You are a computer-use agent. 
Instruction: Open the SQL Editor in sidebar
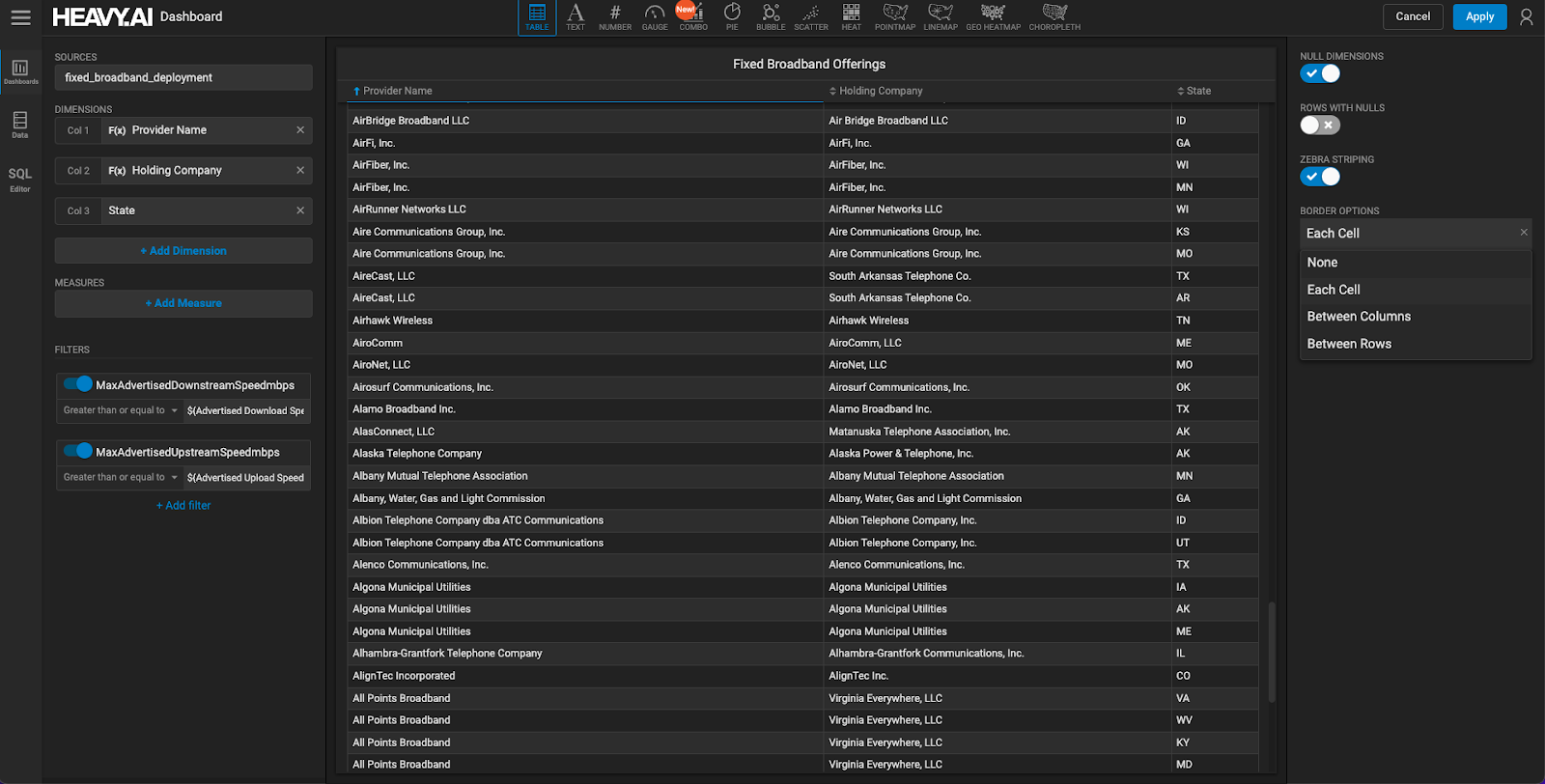(x=20, y=179)
